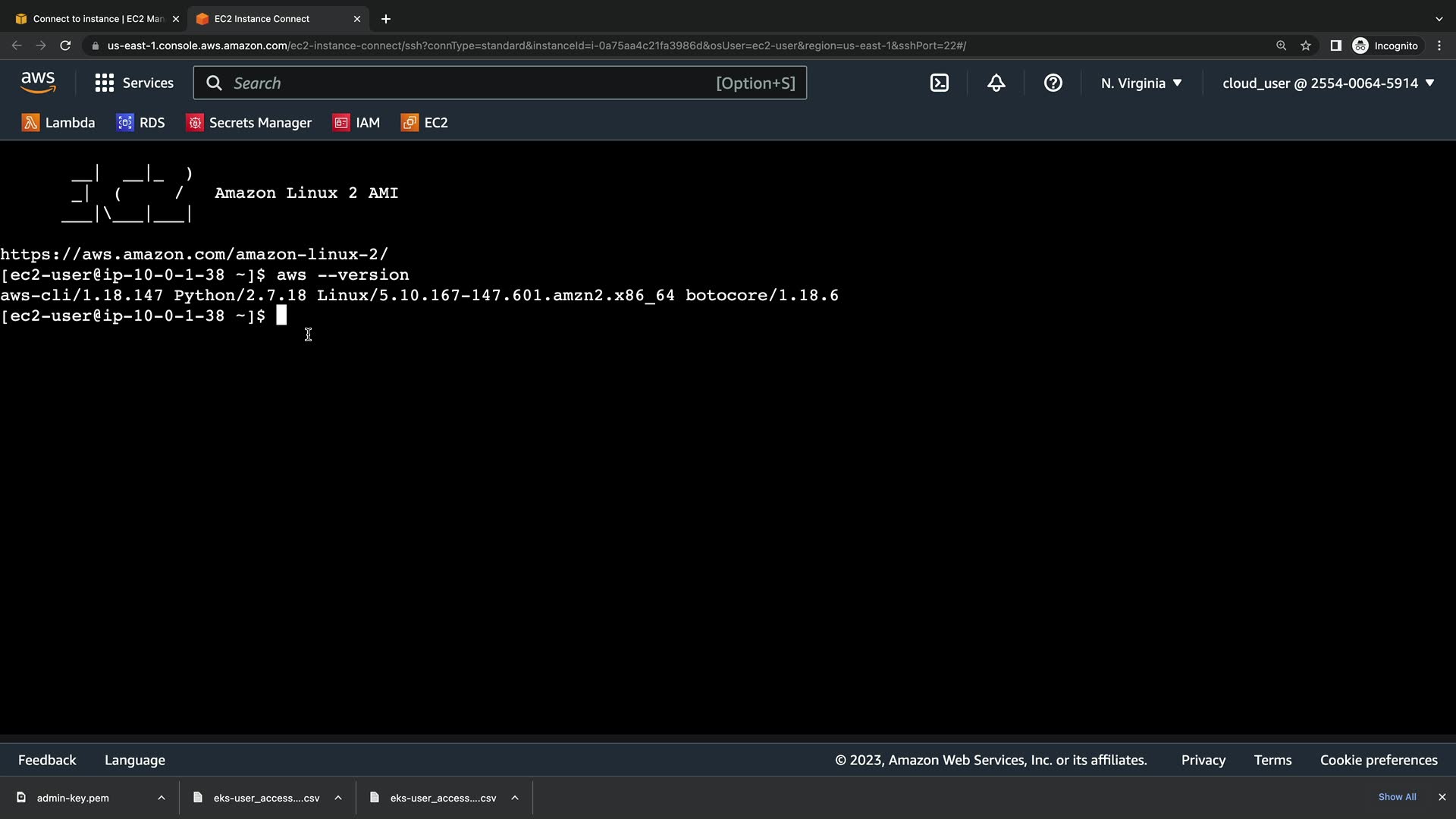Open Cookie preferences in footer

pyautogui.click(x=1378, y=760)
